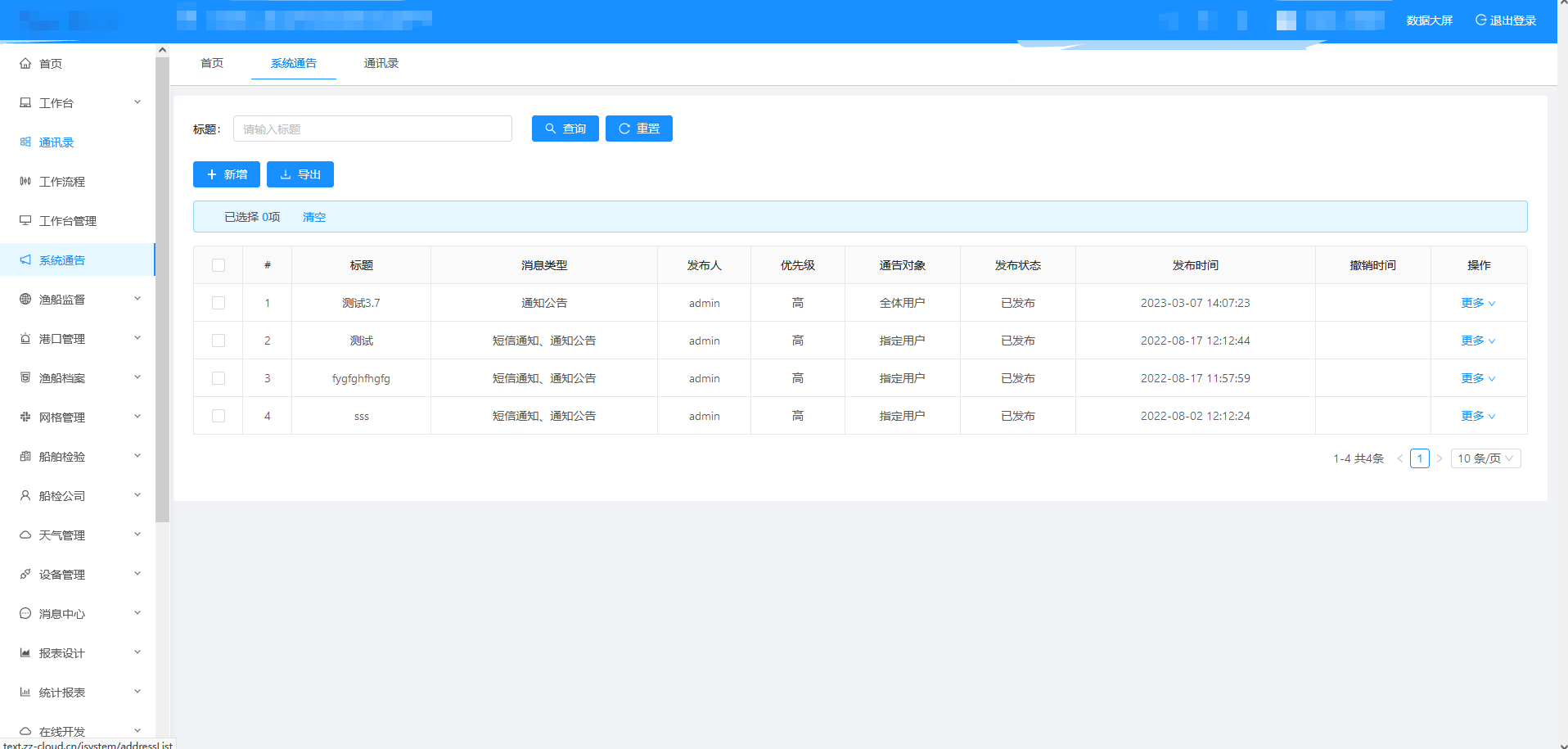Click the 船舶检验 sidebar icon
Image resolution: width=1568 pixels, height=749 pixels.
[x=25, y=456]
